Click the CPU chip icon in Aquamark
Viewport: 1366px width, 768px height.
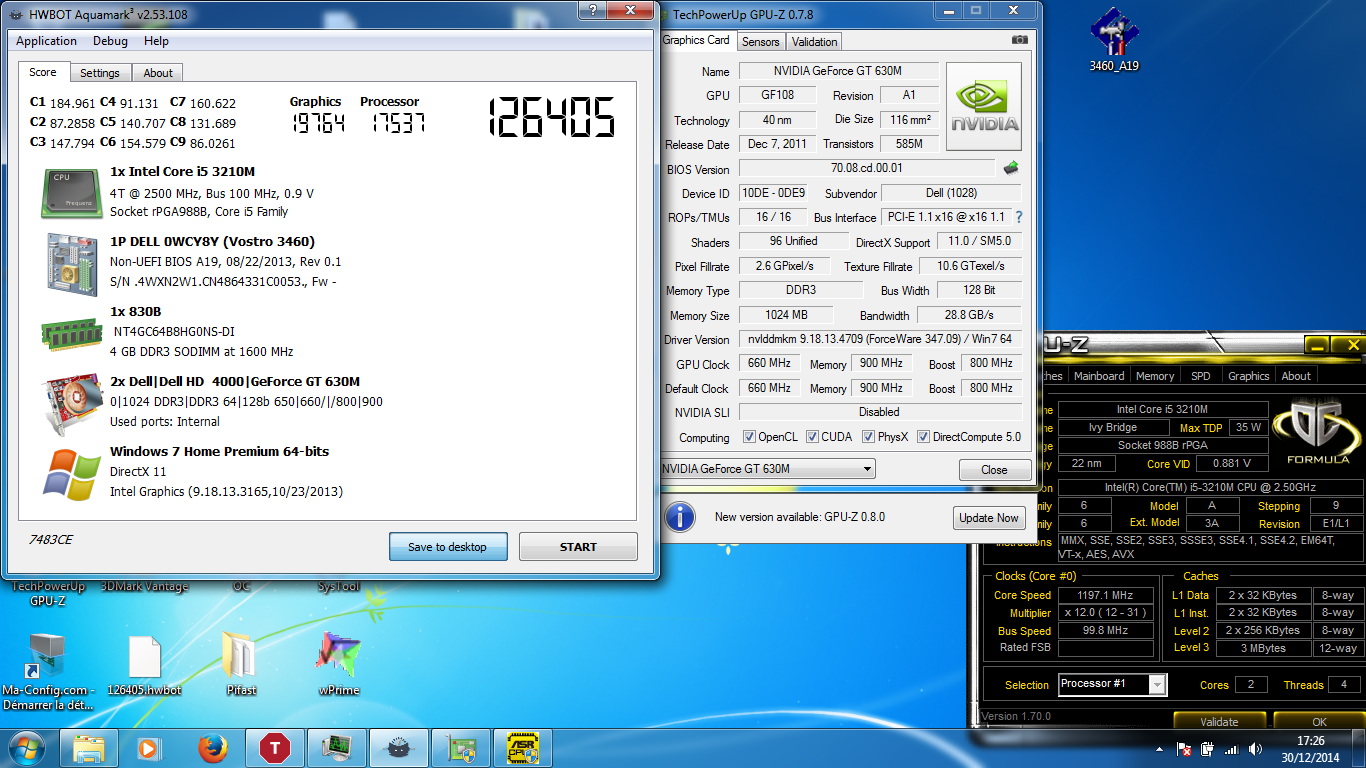click(71, 194)
